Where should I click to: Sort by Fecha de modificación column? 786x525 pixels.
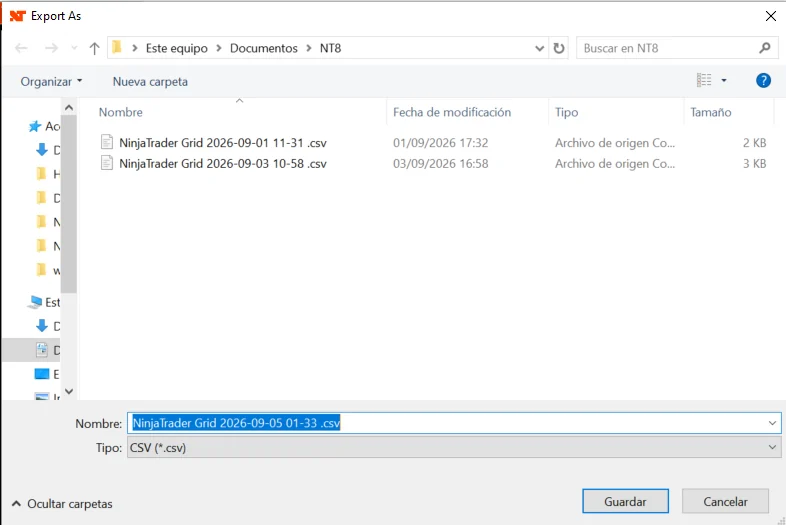(452, 112)
